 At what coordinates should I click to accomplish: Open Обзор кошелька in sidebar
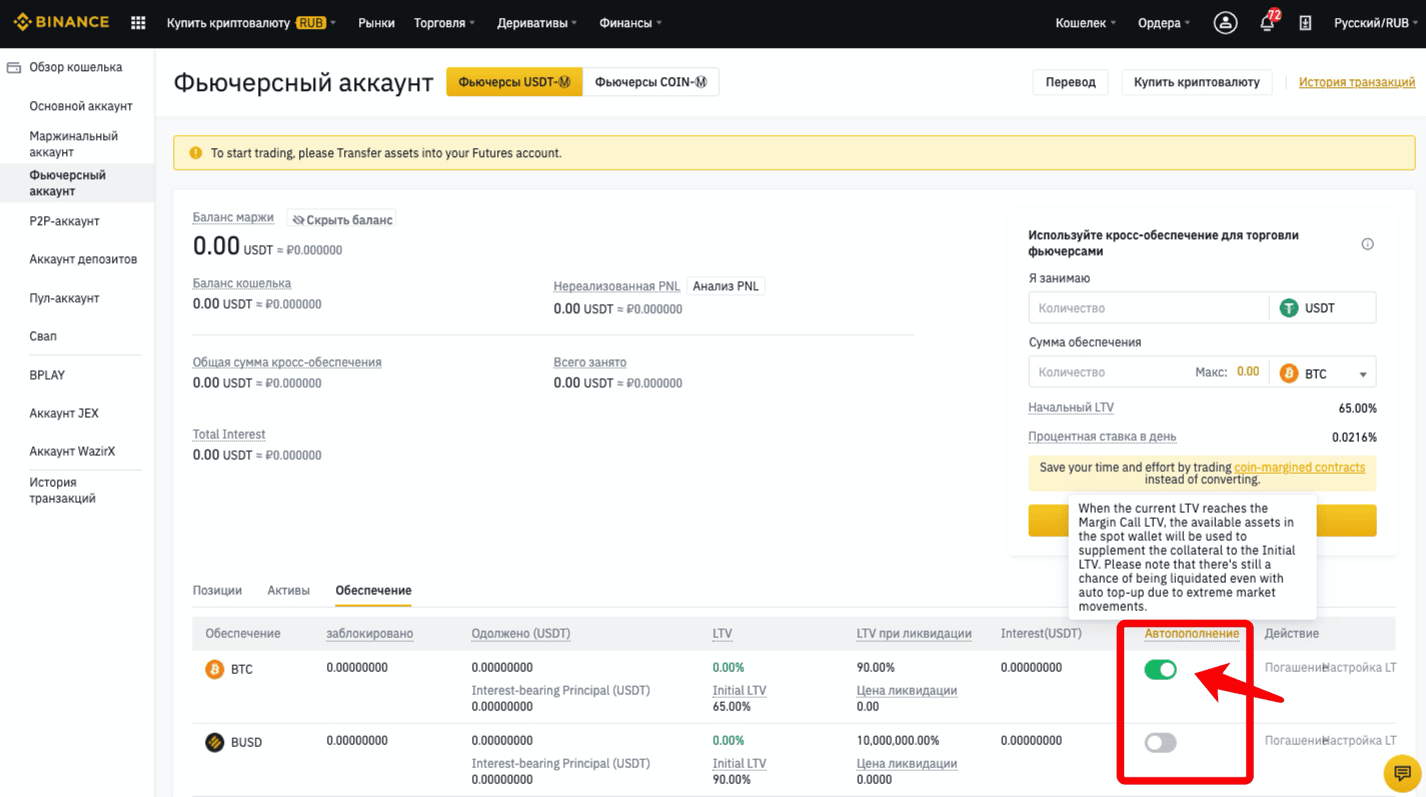click(x=76, y=68)
